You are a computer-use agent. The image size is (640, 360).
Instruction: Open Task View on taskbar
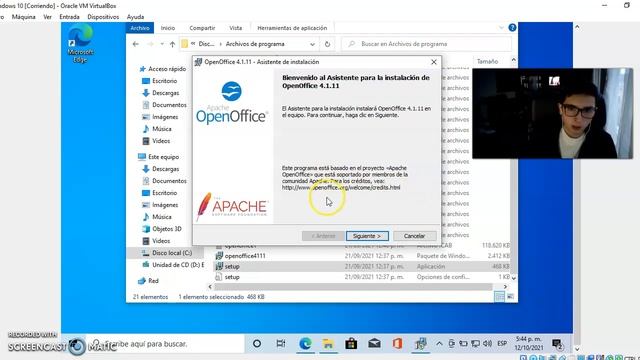pos(281,344)
